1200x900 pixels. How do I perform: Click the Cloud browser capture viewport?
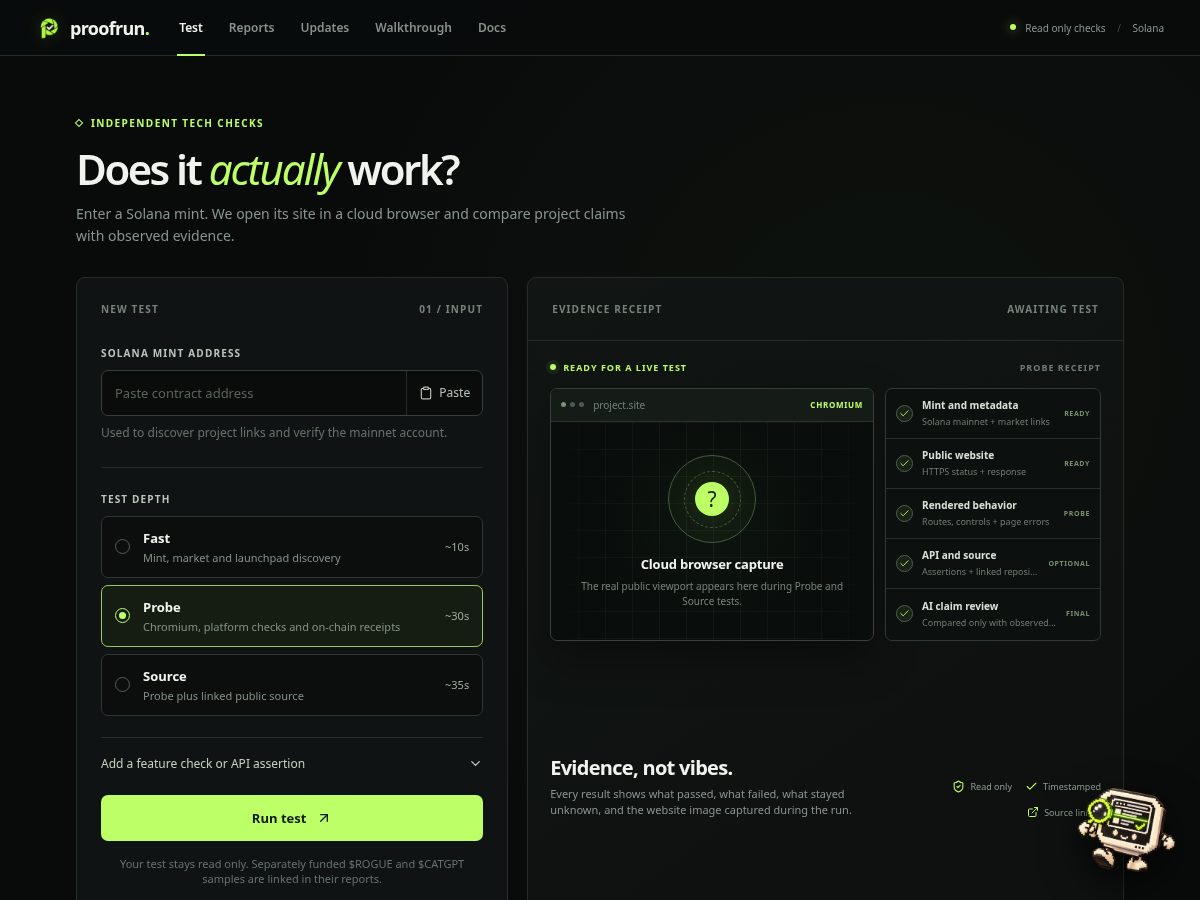[711, 530]
